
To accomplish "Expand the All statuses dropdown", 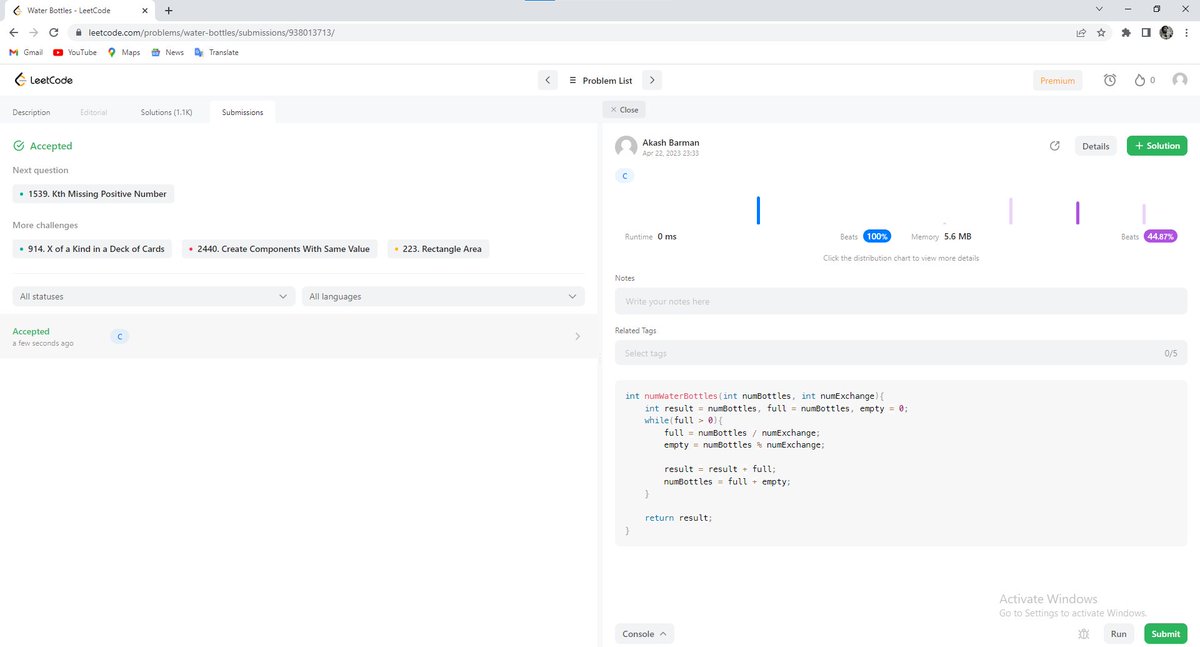I will (155, 296).
